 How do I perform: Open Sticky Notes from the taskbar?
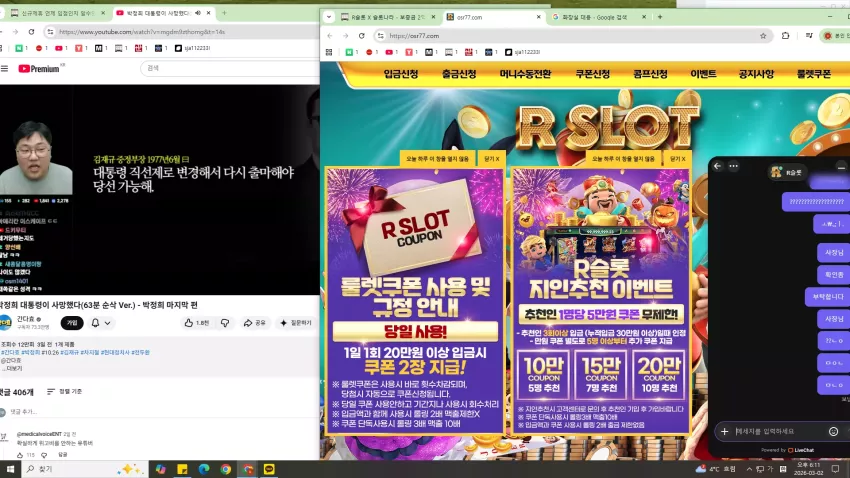click(x=182, y=469)
